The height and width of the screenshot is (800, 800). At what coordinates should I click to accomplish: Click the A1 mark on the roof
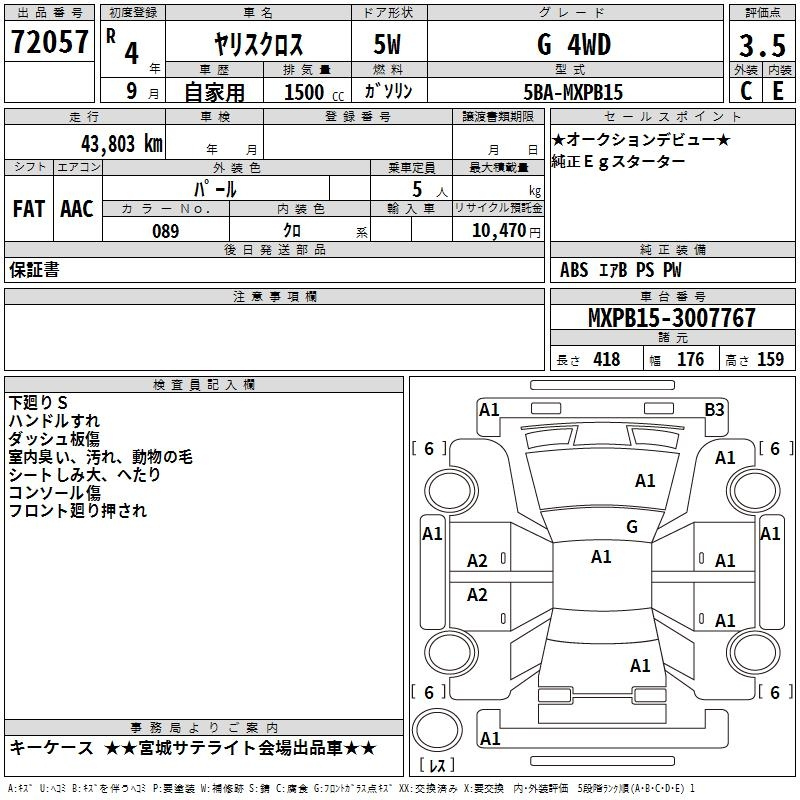coord(601,557)
